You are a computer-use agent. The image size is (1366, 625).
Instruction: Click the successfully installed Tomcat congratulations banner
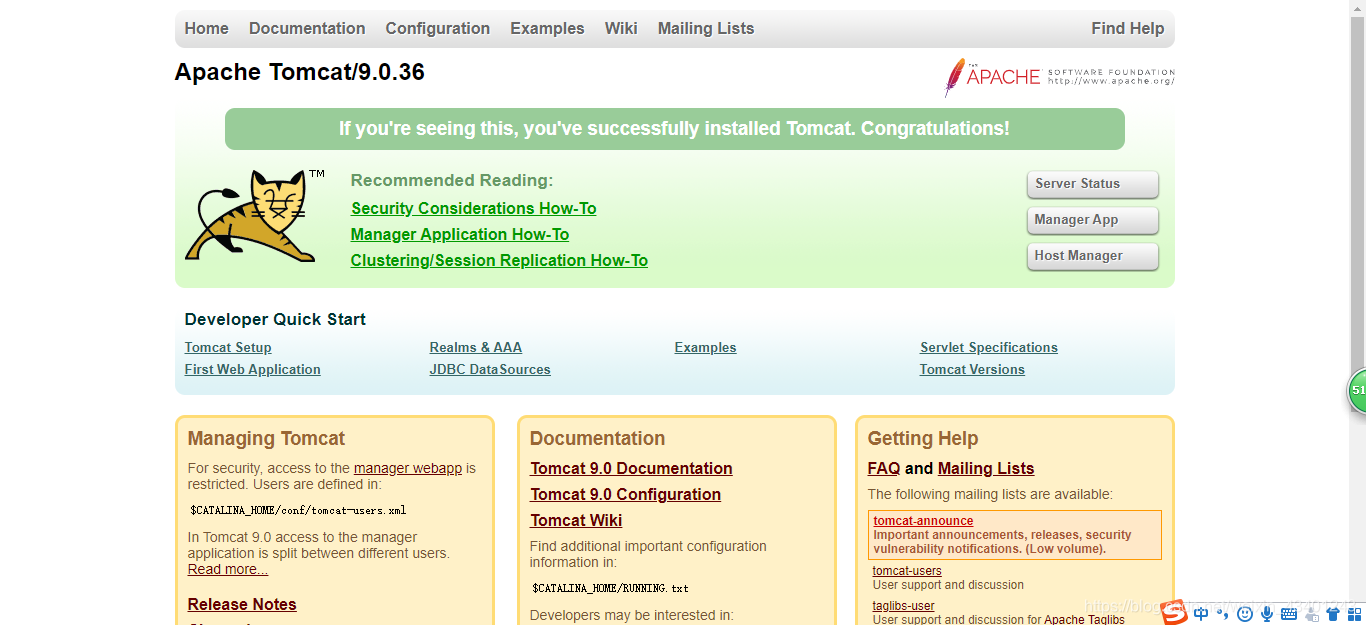pyautogui.click(x=675, y=129)
